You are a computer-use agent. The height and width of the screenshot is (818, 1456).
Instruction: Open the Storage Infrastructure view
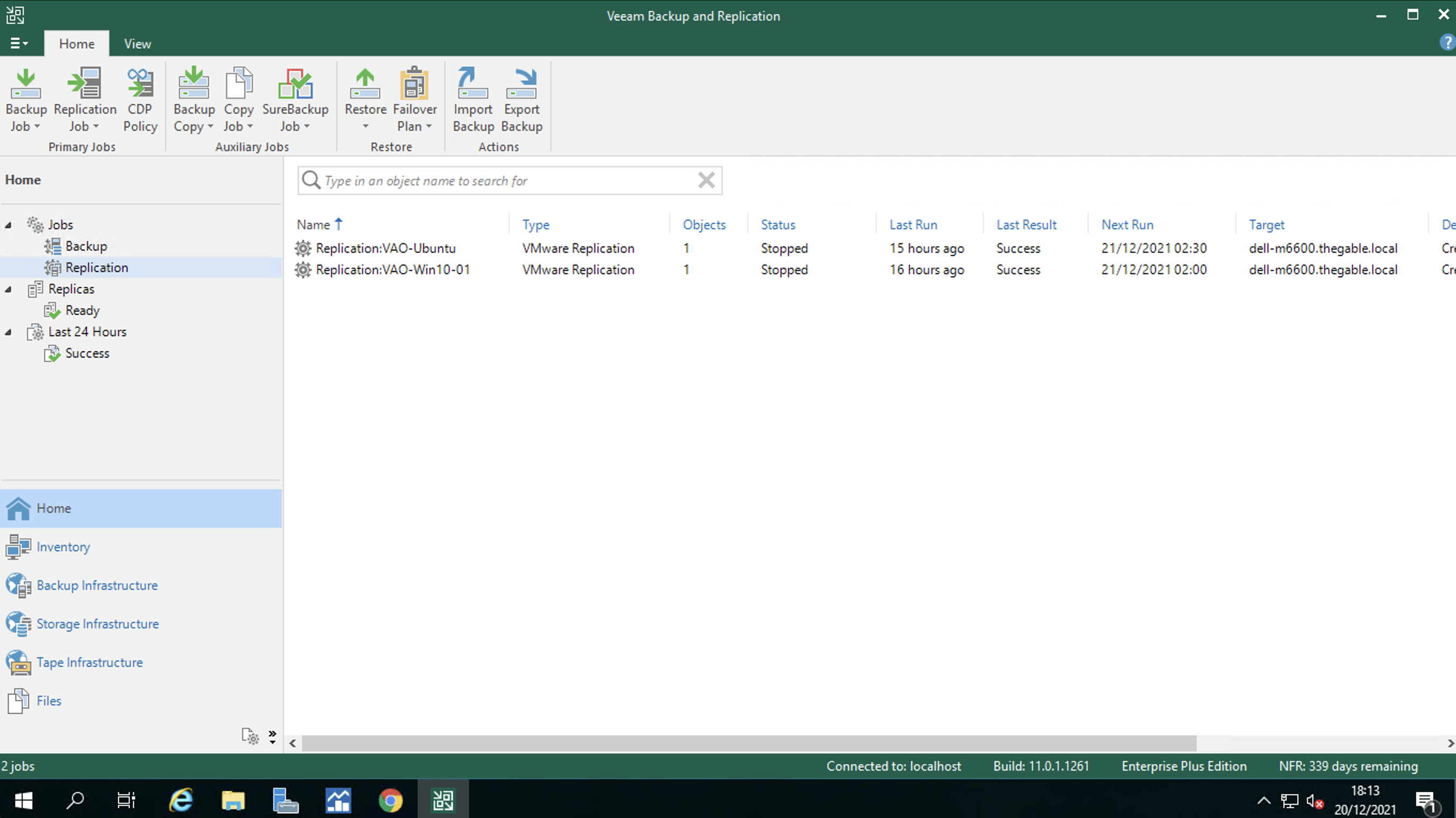click(x=141, y=624)
